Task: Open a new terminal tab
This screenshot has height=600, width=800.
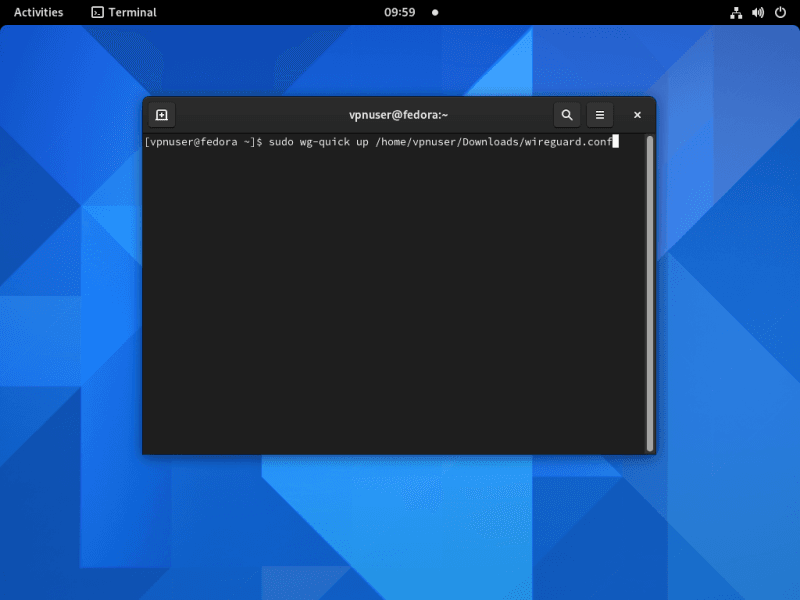Action: (x=162, y=115)
